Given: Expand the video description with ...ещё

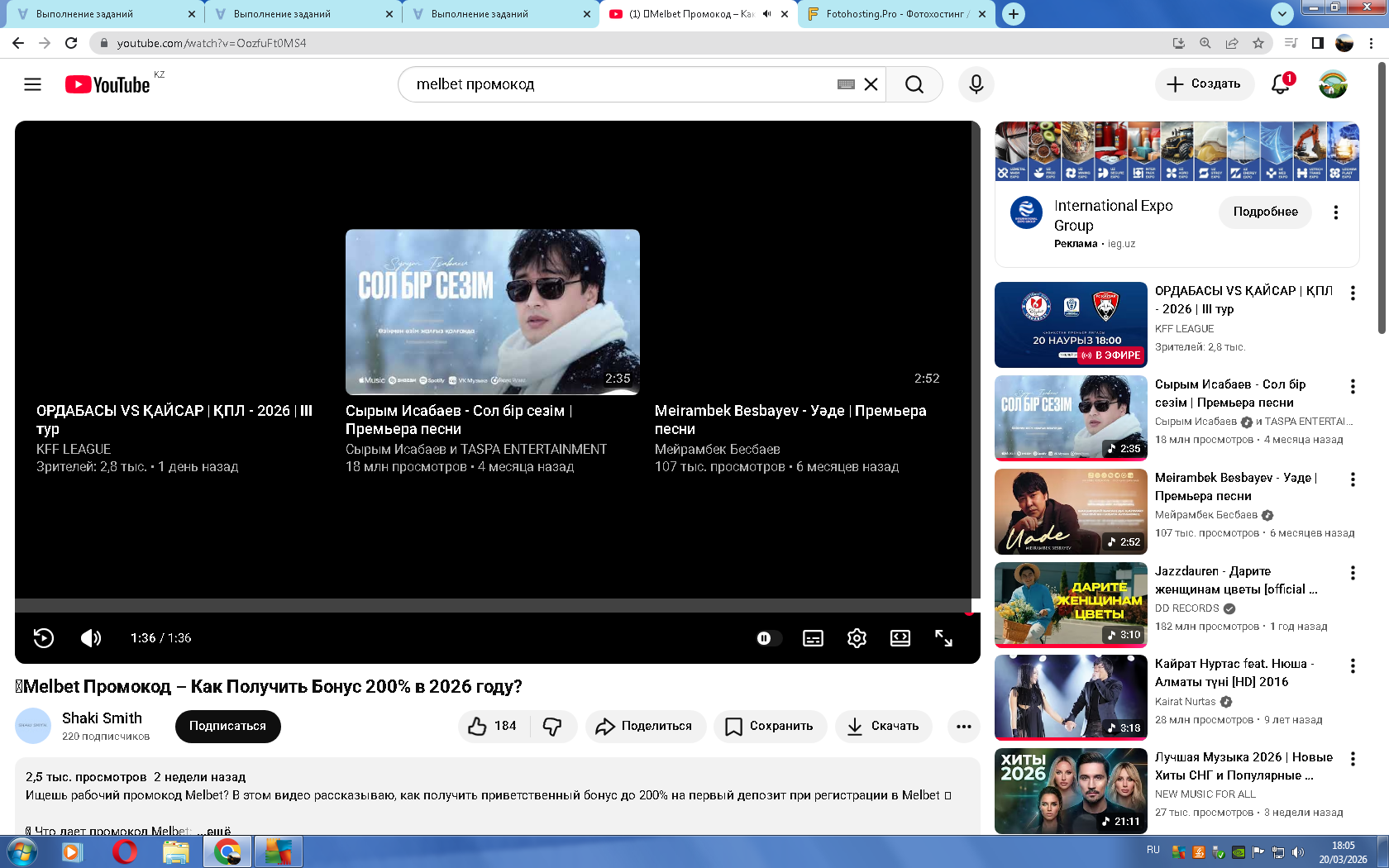Looking at the screenshot, I should [x=214, y=831].
